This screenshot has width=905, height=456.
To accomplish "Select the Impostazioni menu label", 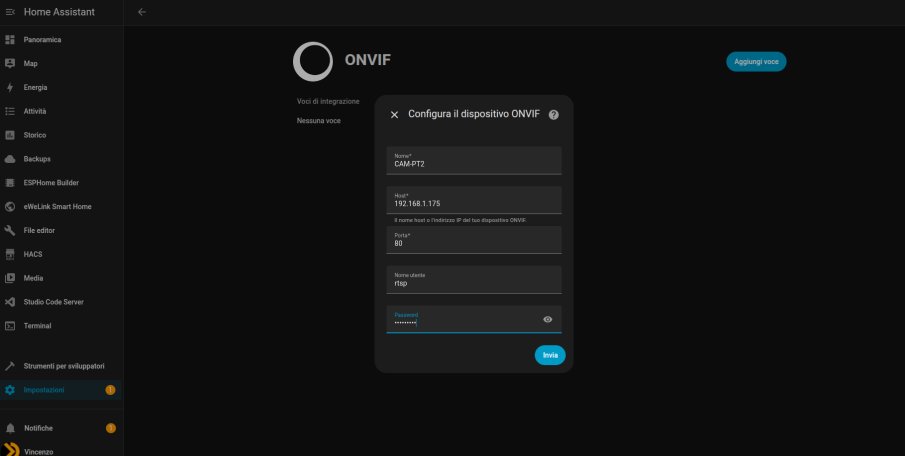I will [x=44, y=390].
